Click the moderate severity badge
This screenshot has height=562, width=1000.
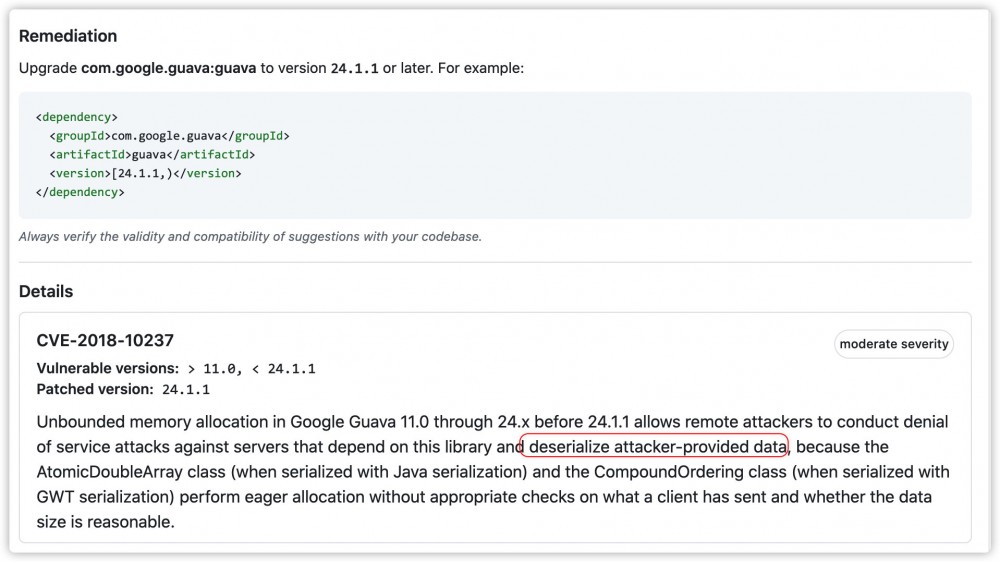click(x=893, y=344)
